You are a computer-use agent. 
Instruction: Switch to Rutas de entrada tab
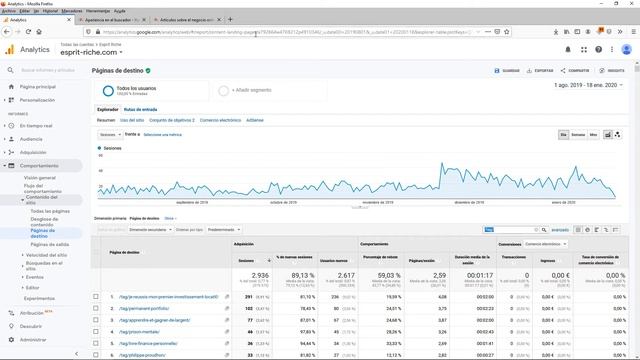140,109
